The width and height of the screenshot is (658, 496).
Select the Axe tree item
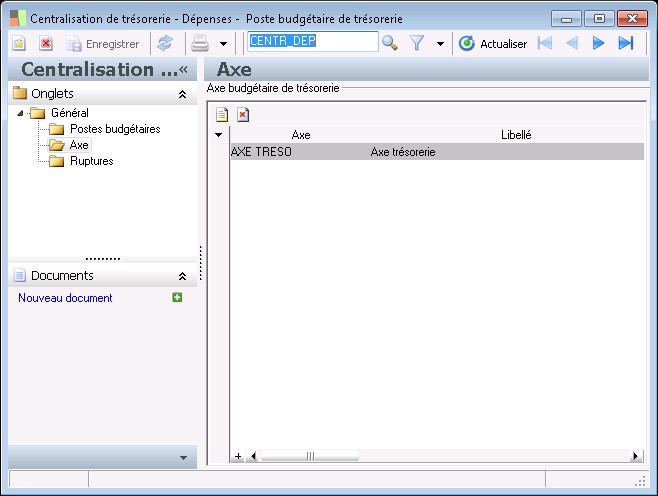click(79, 145)
